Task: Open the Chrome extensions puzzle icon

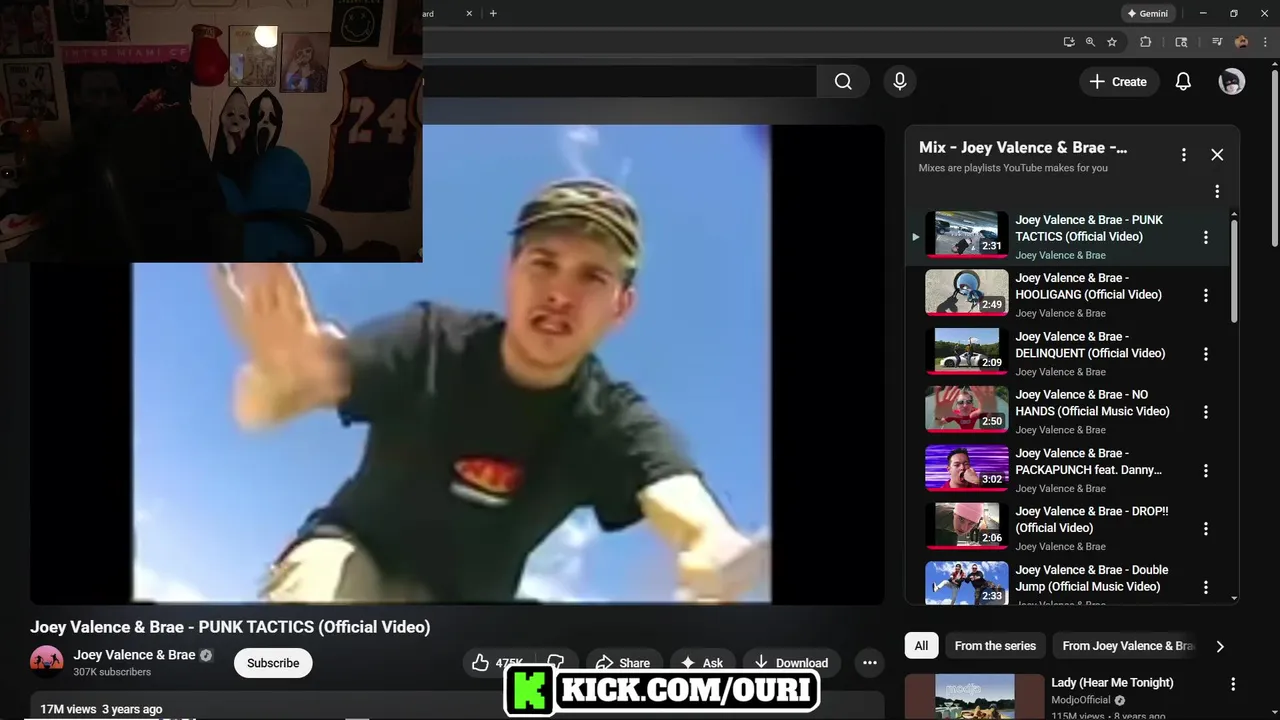Action: coord(1146,42)
